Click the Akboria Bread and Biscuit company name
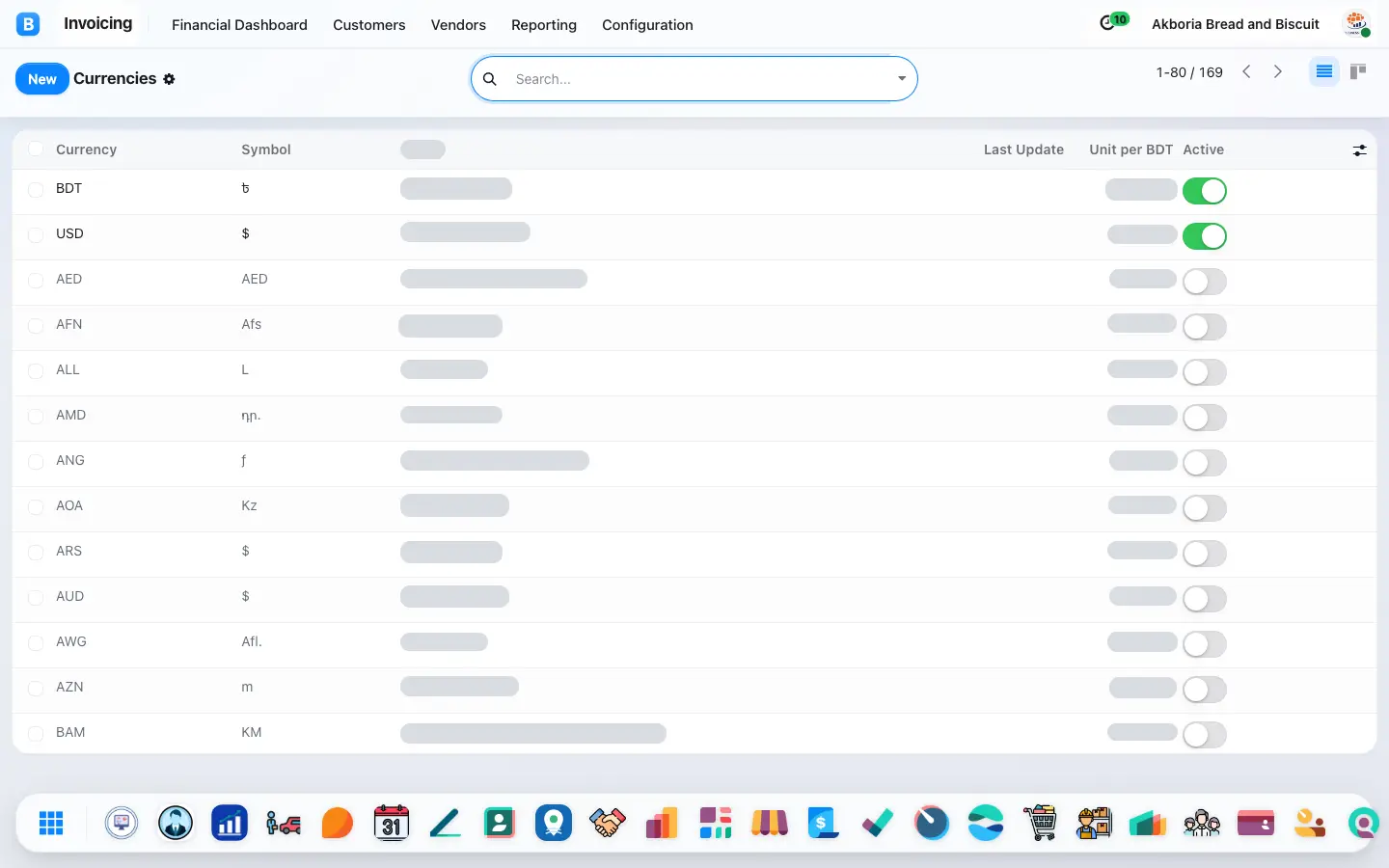 pyautogui.click(x=1236, y=24)
